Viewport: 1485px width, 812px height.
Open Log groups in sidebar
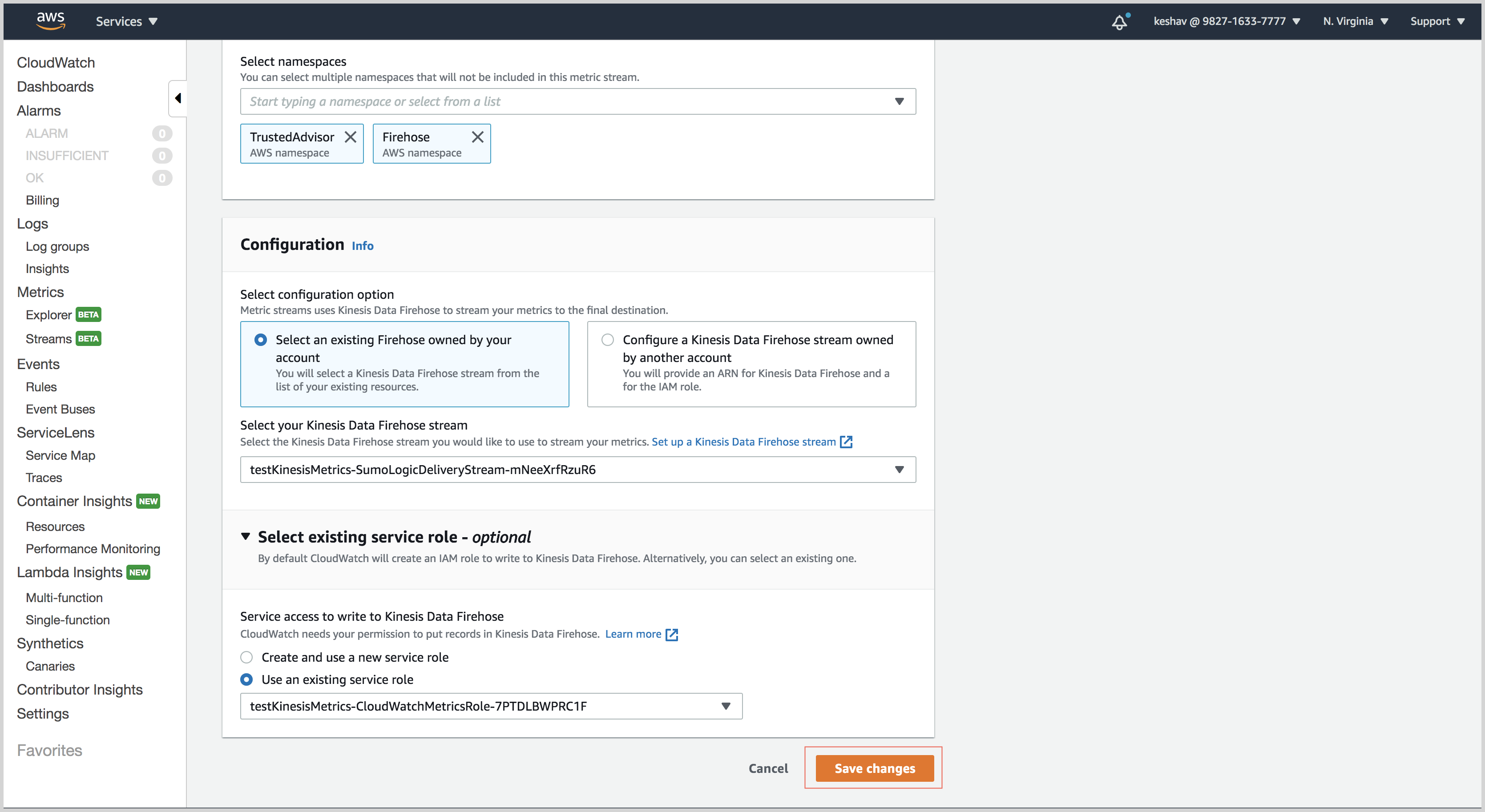click(x=57, y=247)
